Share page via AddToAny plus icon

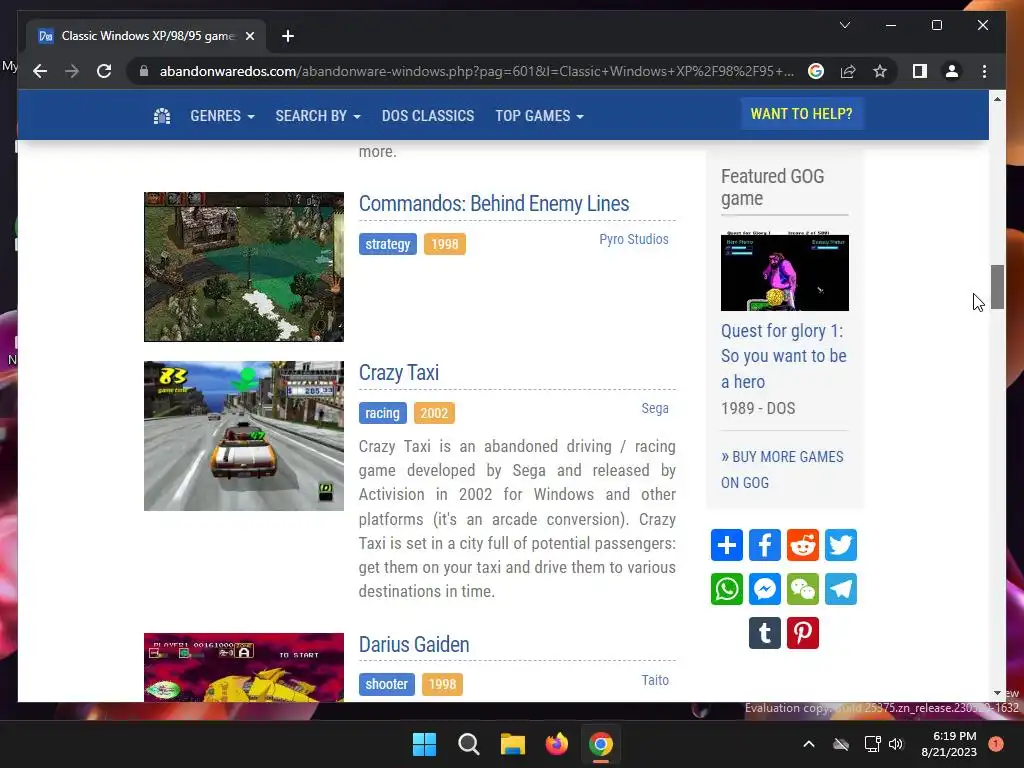coord(727,545)
